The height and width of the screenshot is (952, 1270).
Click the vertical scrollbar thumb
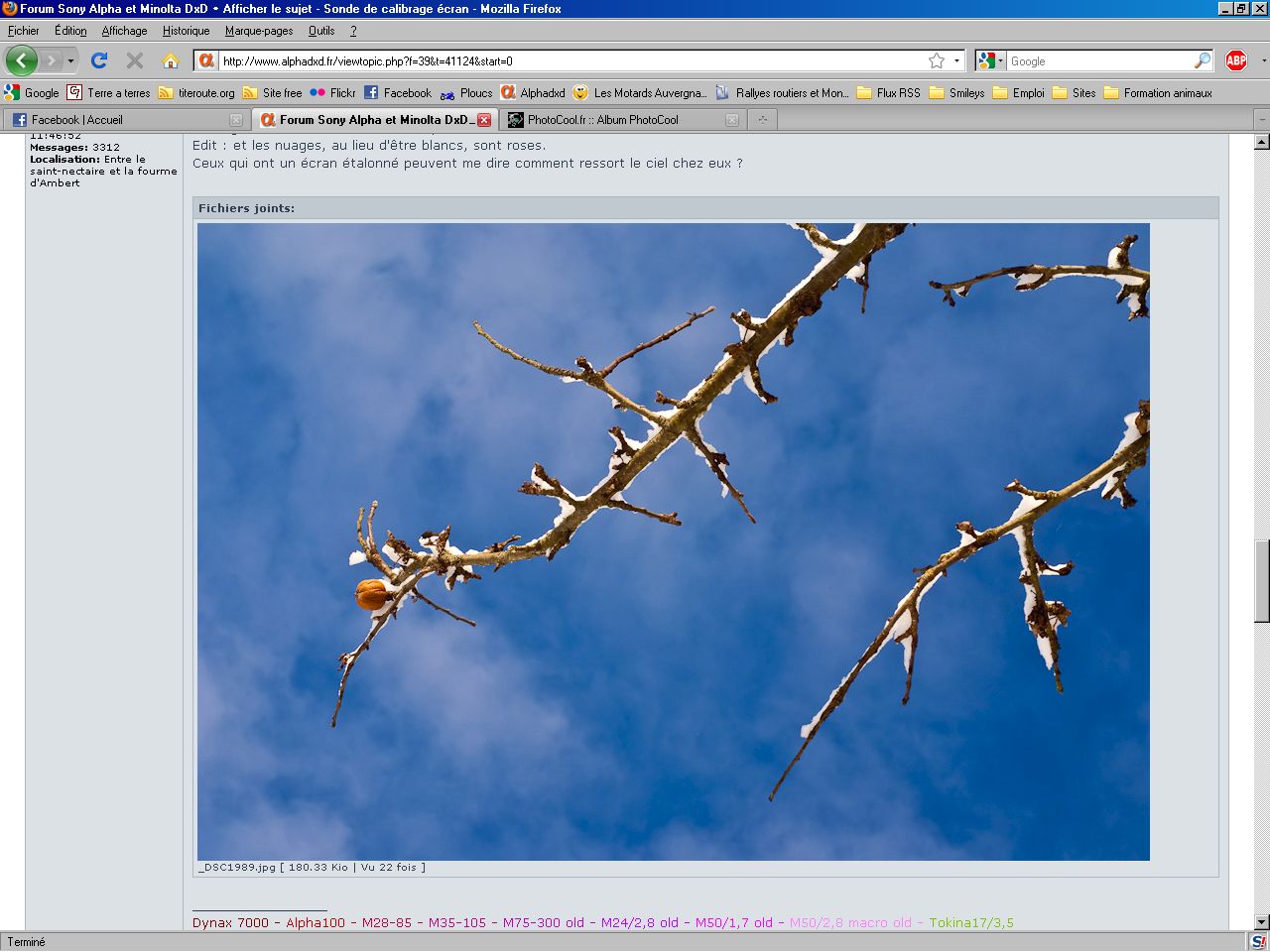pos(1261,581)
